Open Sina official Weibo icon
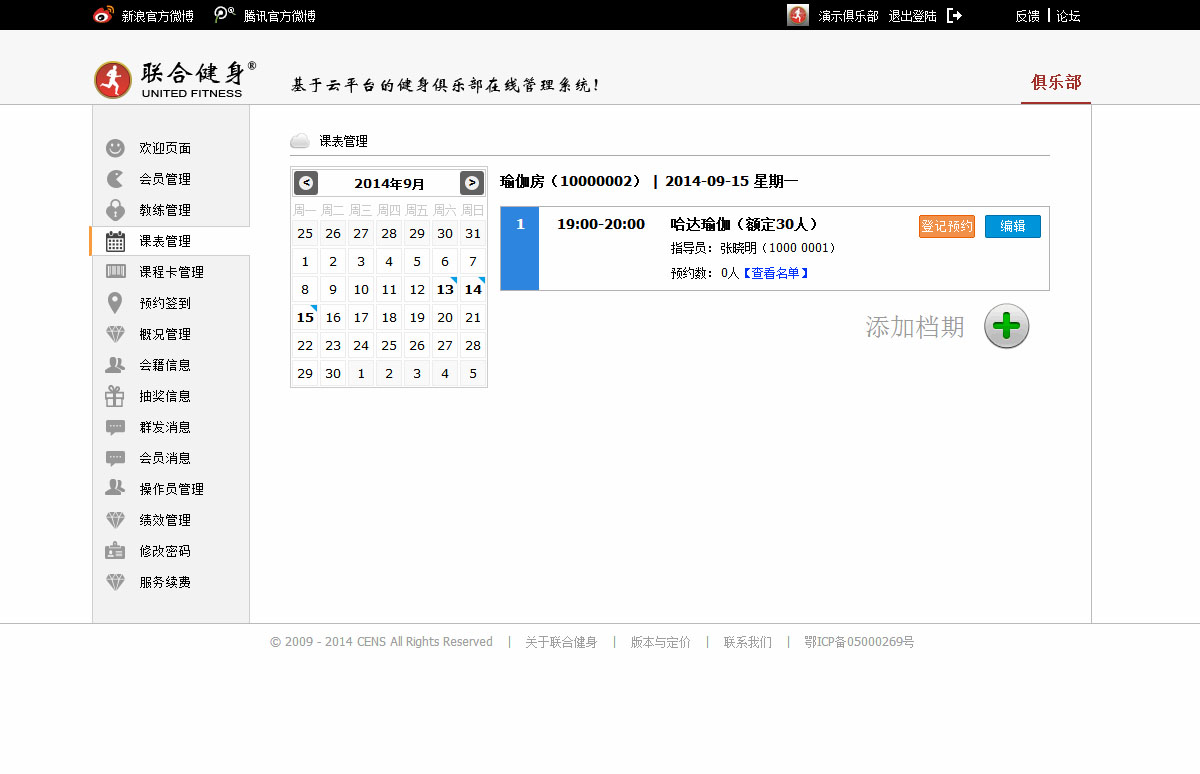The height and width of the screenshot is (774, 1200). (103, 15)
